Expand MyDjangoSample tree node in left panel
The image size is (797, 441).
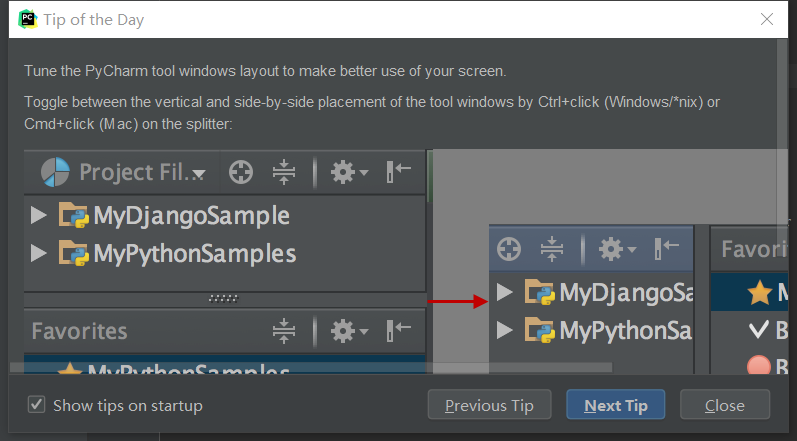[x=39, y=215]
